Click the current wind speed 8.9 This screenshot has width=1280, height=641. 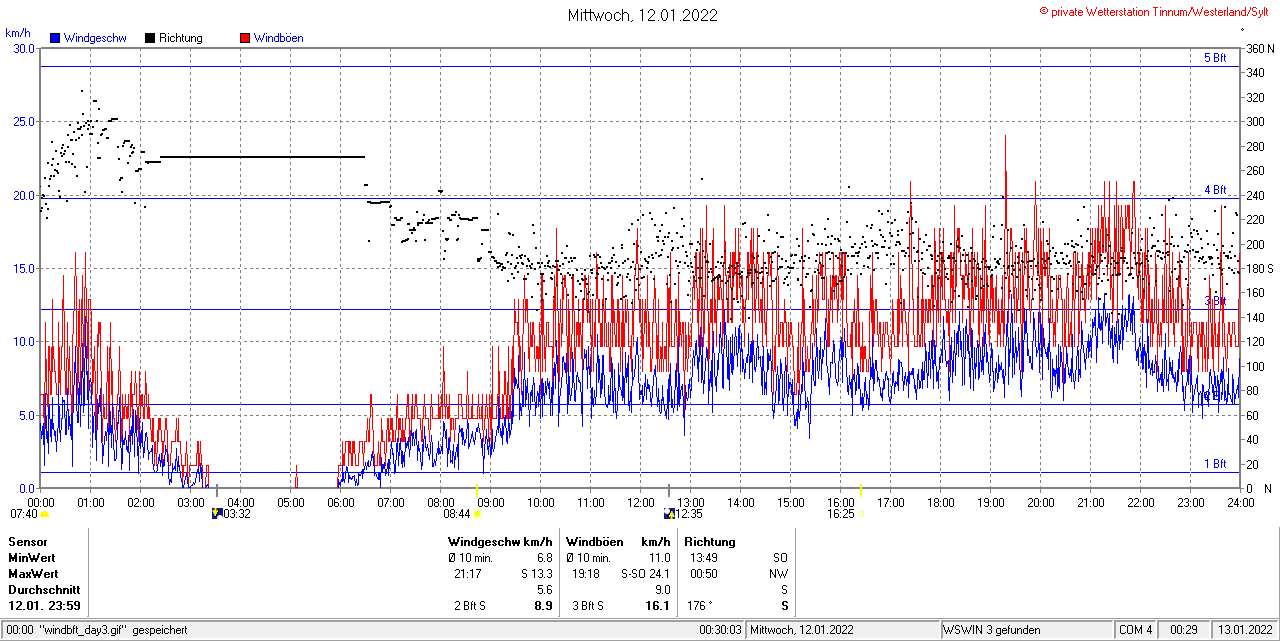click(x=543, y=606)
